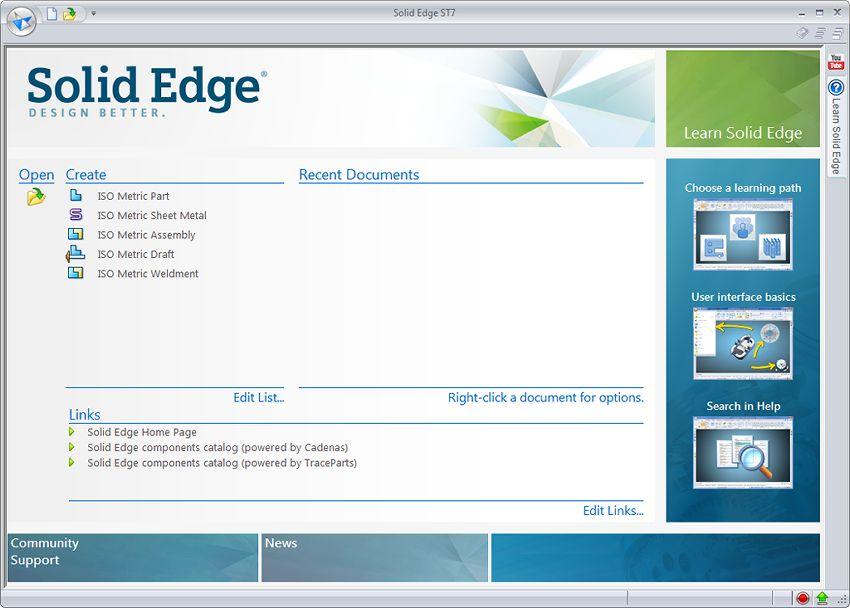
Task: Create a new ISO Metric Assembly
Action: click(x=146, y=235)
